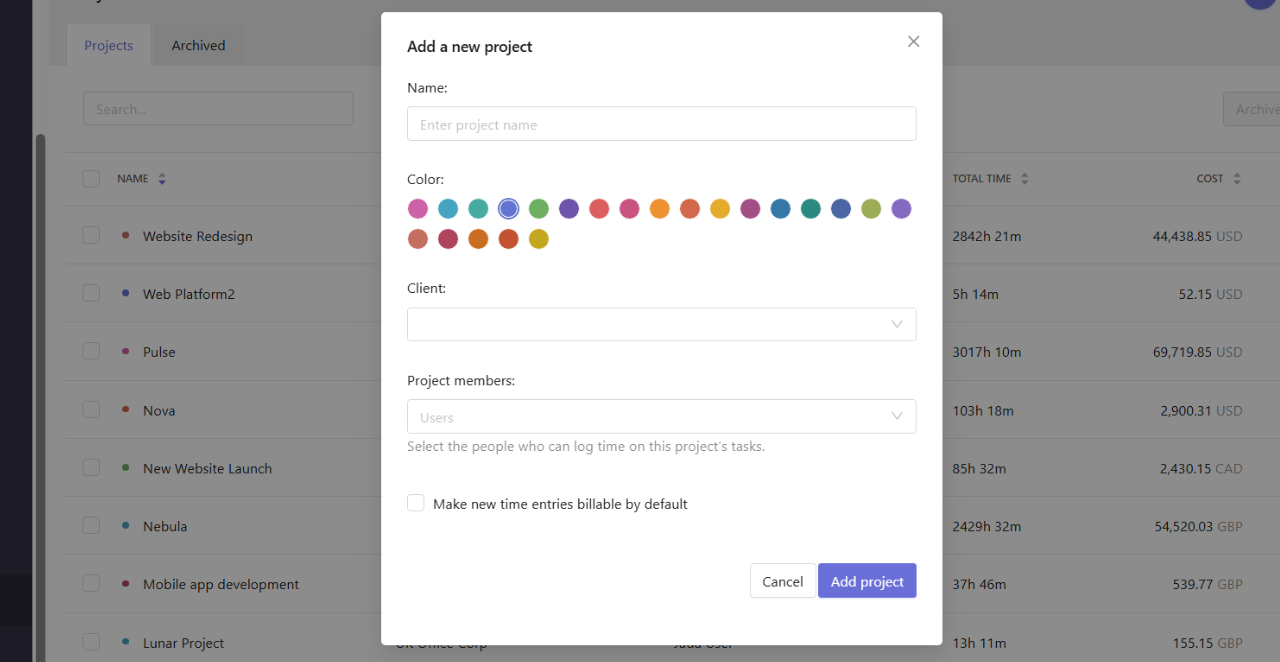The width and height of the screenshot is (1280, 662).
Task: Choose the orange color swatch
Action: click(x=659, y=208)
